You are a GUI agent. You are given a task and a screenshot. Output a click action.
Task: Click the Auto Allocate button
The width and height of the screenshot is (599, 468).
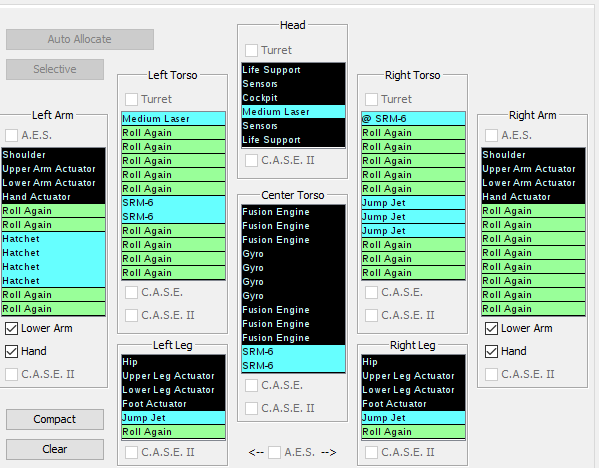(x=80, y=39)
